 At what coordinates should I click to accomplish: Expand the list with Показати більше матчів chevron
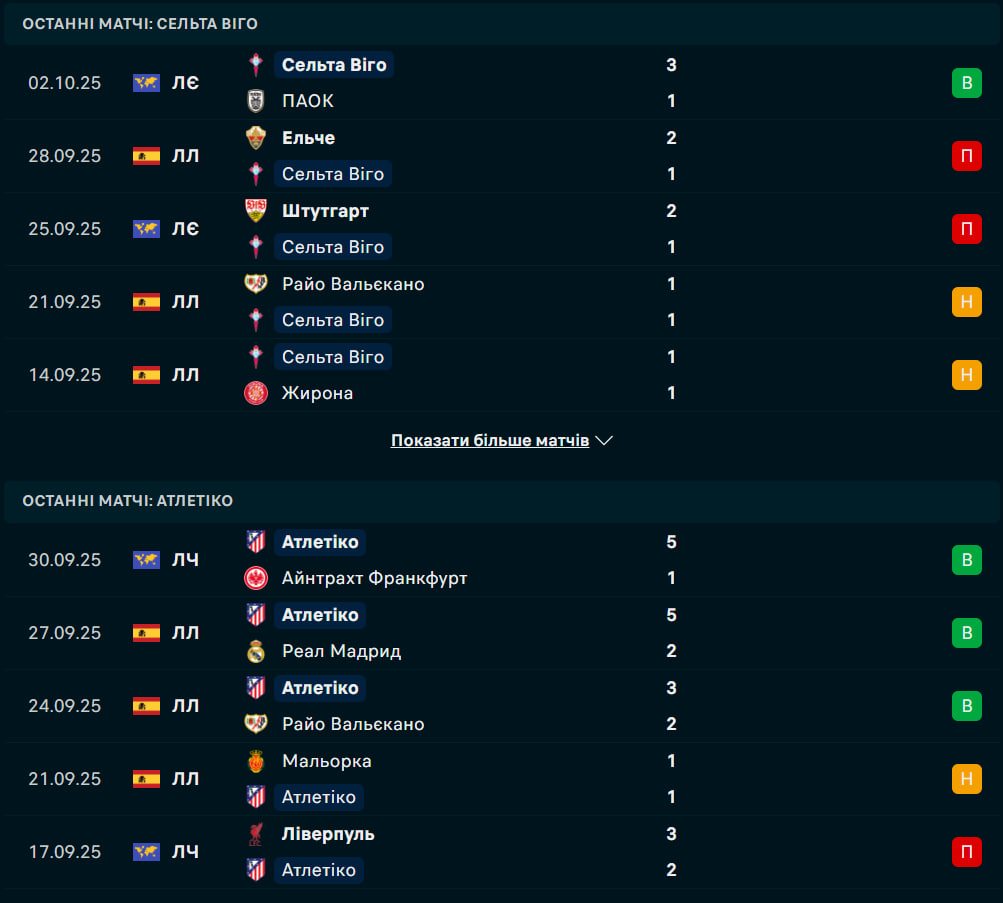click(604, 441)
